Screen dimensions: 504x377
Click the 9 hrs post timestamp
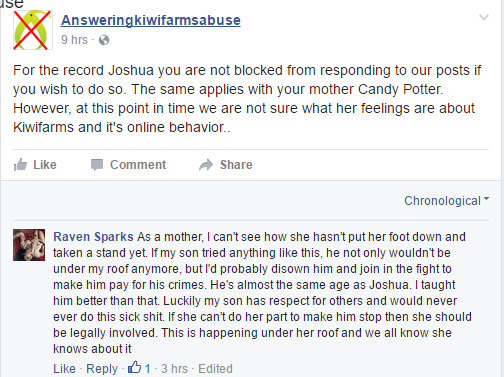tap(74, 40)
